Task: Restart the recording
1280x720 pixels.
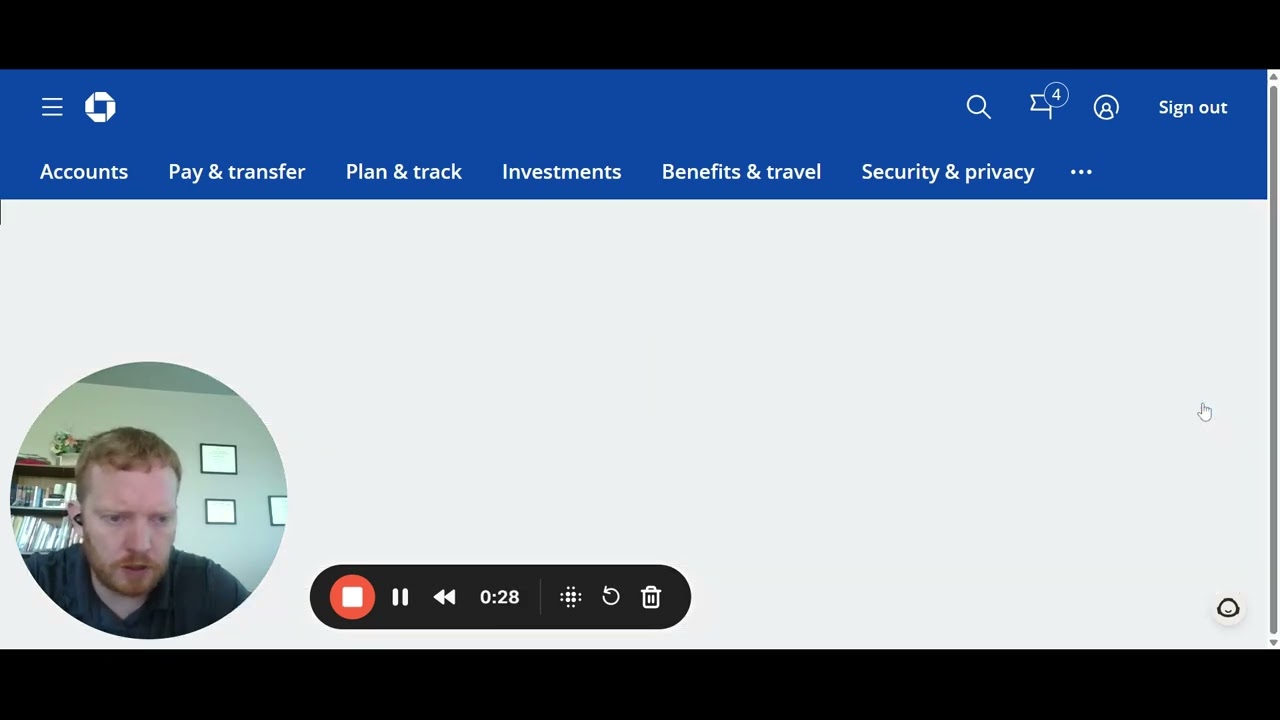Action: pos(611,597)
